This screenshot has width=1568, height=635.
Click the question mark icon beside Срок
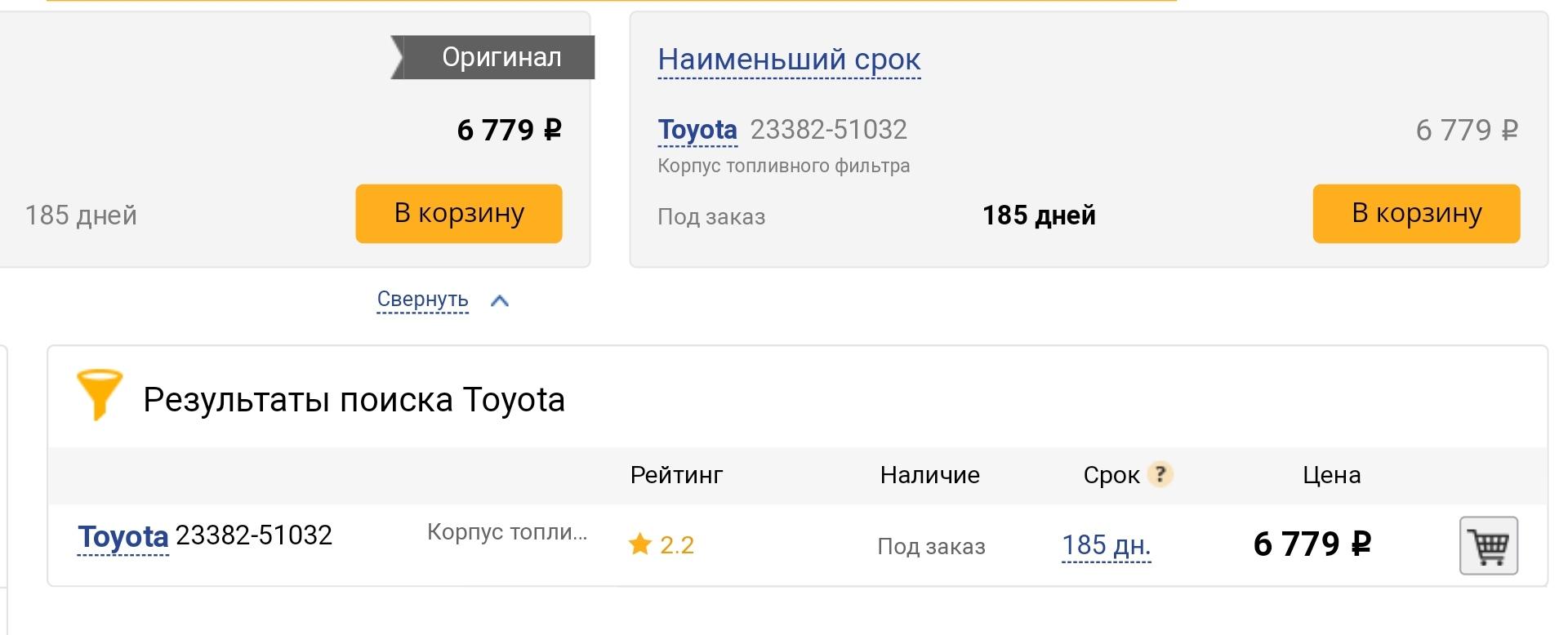(x=1160, y=474)
